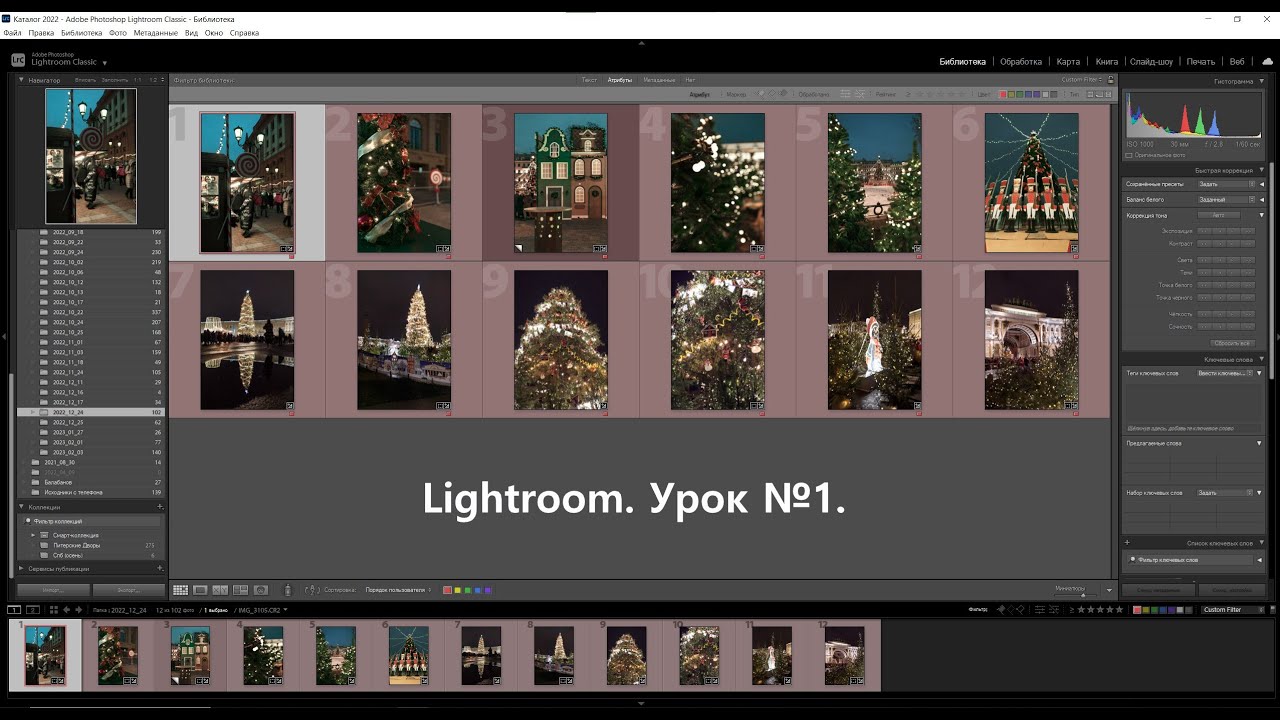Toggle Оригинальное фото checkbox
The image size is (1280, 720).
pos(1130,155)
